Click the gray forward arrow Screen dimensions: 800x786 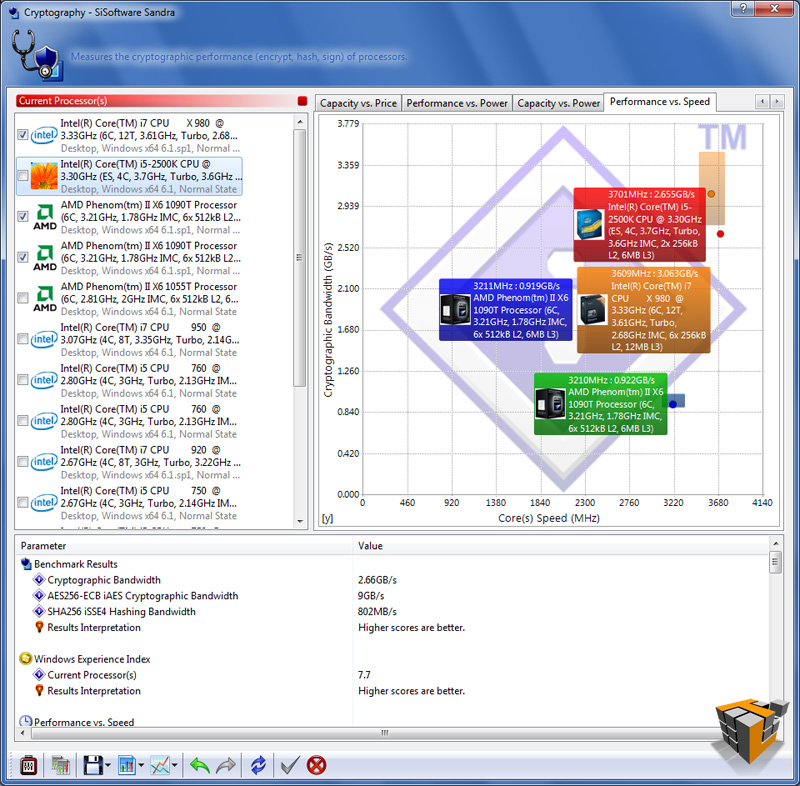[226, 765]
